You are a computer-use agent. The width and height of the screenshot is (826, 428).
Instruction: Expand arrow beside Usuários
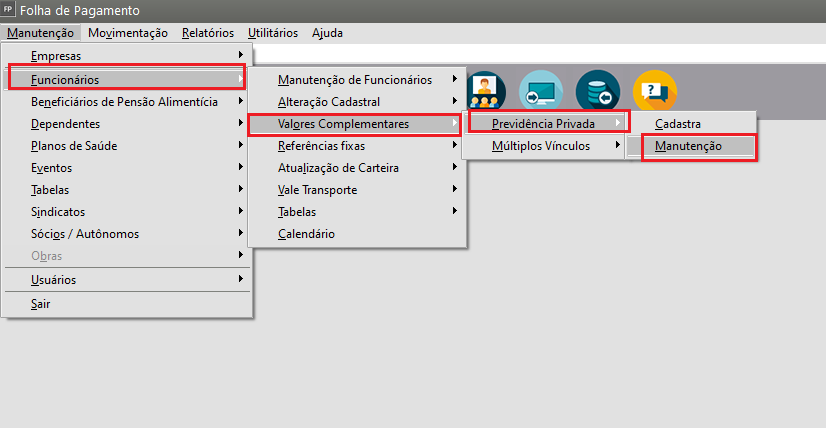241,279
